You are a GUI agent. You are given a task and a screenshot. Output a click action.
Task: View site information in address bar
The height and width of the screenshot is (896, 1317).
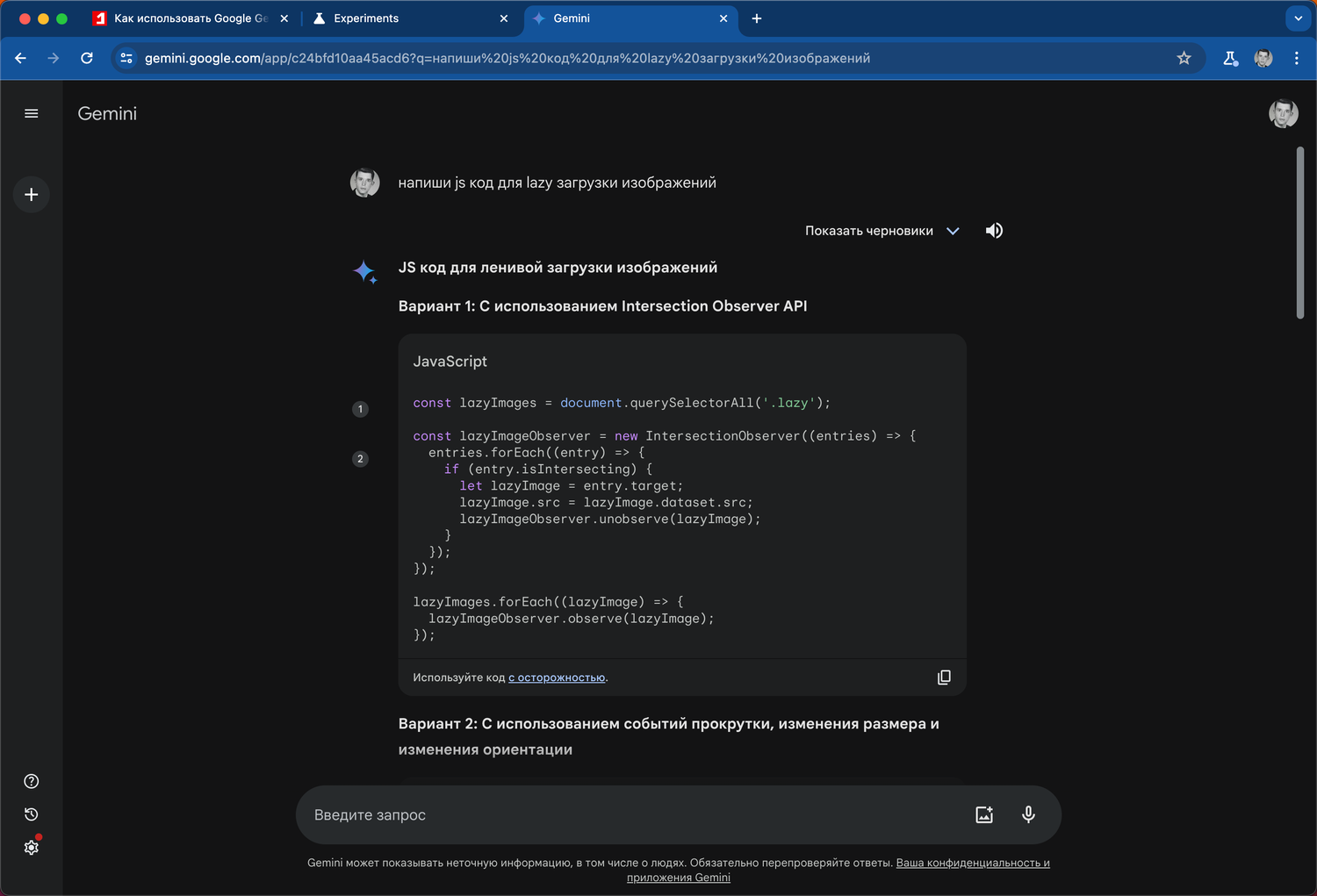click(126, 58)
